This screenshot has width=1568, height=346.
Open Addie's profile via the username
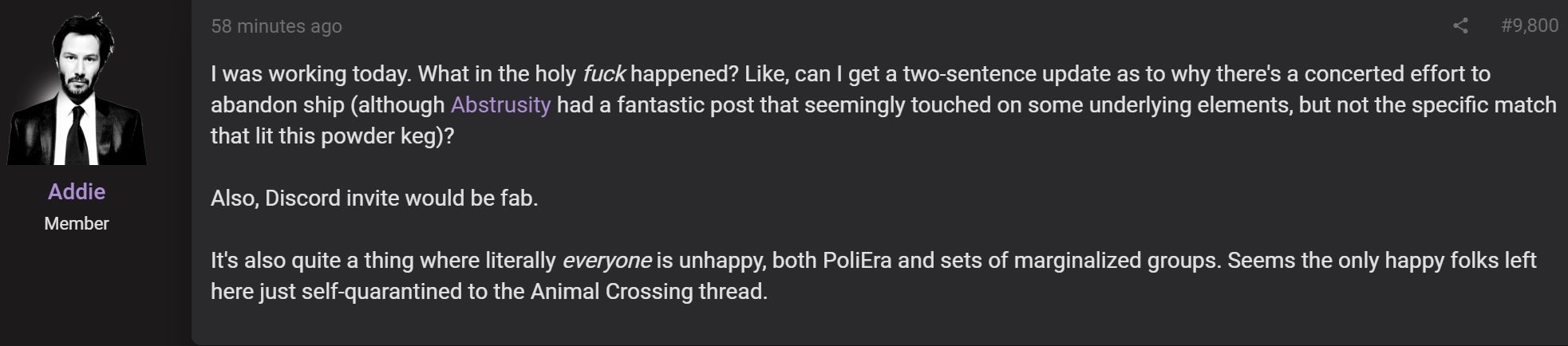coord(77,191)
